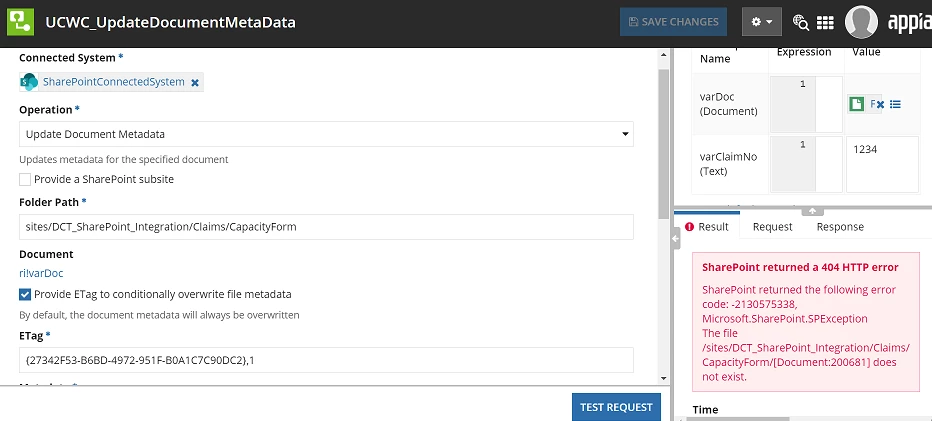
Task: Click the scroll up arrow of form
Action: pyautogui.click(x=664, y=55)
